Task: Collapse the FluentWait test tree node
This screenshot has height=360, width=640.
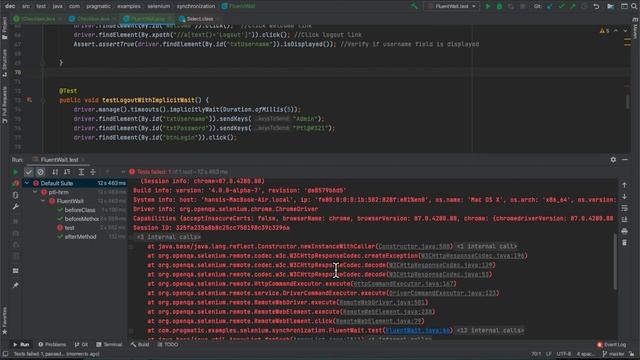Action: (x=43, y=201)
